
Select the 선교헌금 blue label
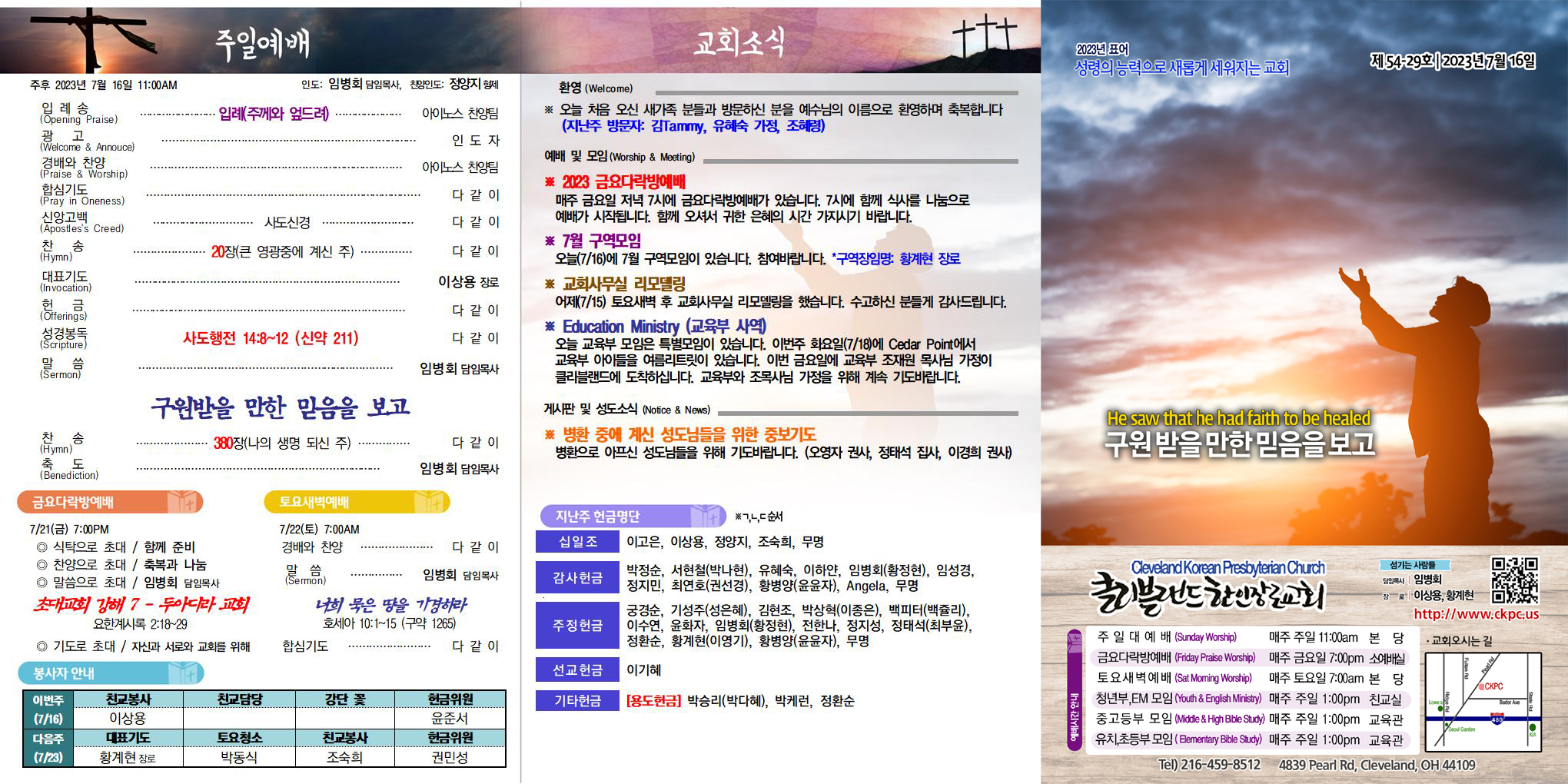[577, 670]
